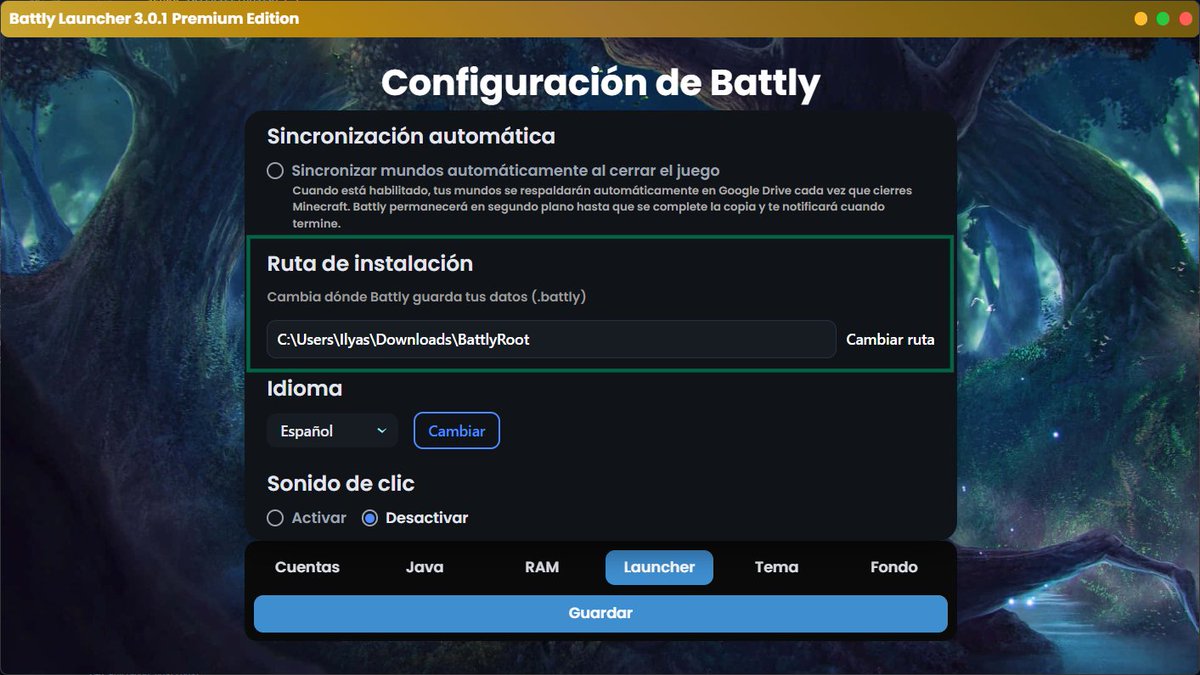Click the green maximize window dot
The width and height of the screenshot is (1200, 675).
tap(1163, 19)
